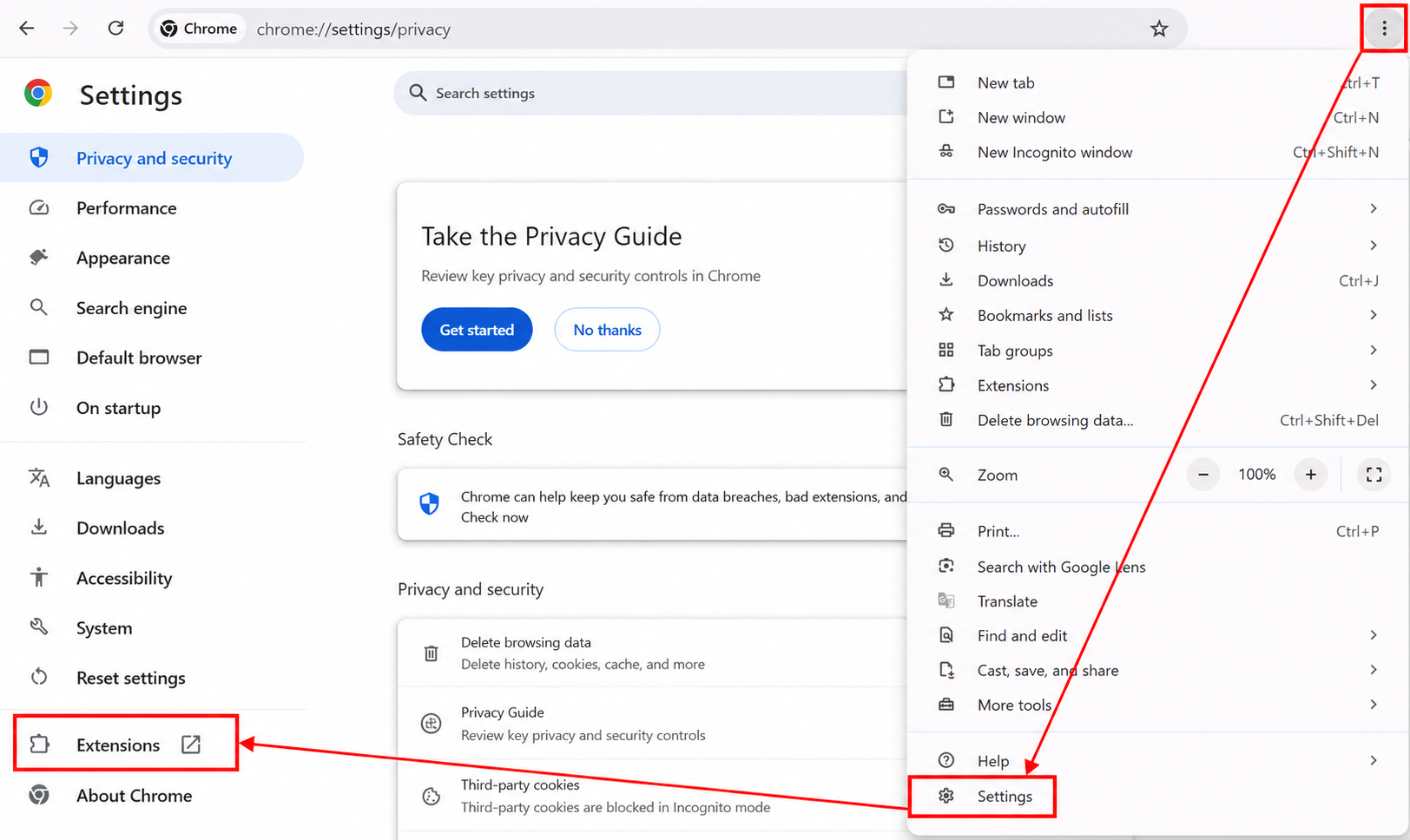Click the Reset settings history icon
The height and width of the screenshot is (840, 1410).
(x=39, y=677)
